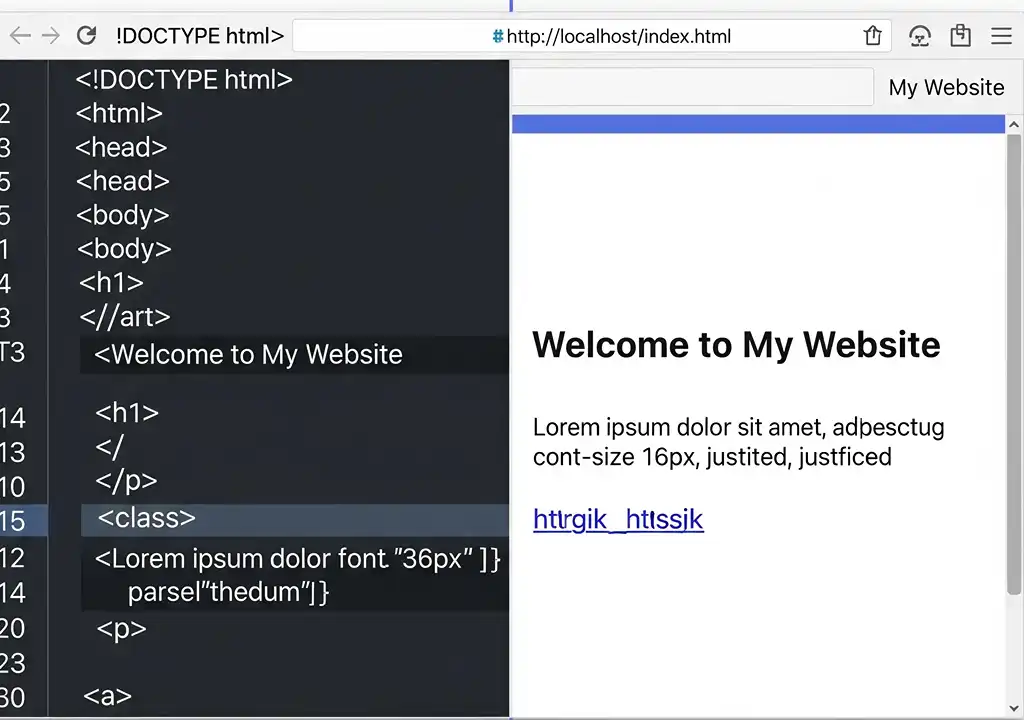
Task: Click the '<html>' code line
Action: click(119, 114)
